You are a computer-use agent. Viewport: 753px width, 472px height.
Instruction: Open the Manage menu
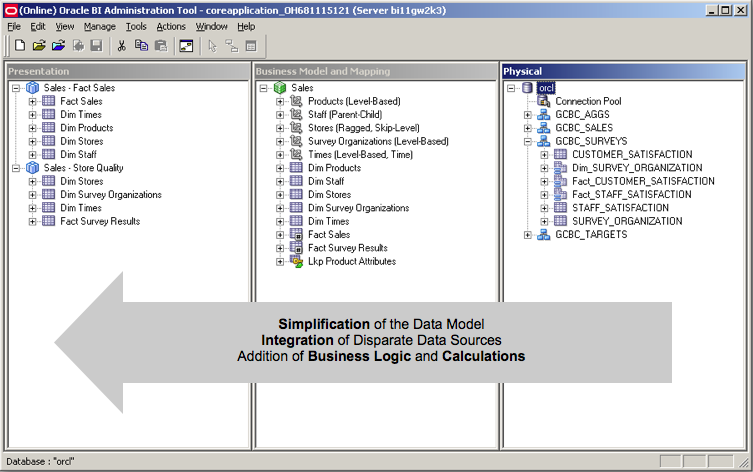point(99,26)
